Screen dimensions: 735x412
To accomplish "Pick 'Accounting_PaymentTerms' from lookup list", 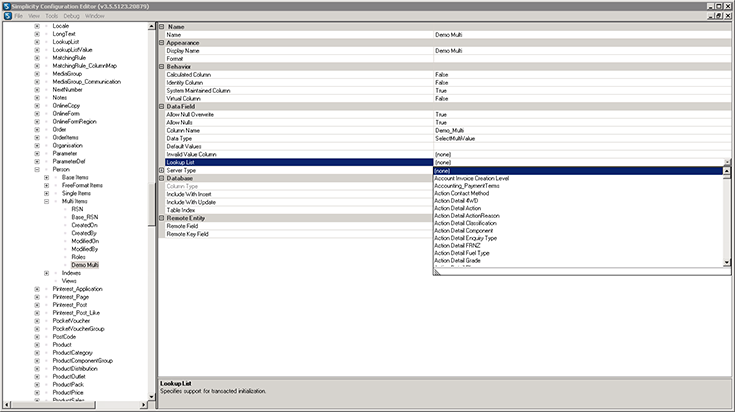I will (x=466, y=186).
